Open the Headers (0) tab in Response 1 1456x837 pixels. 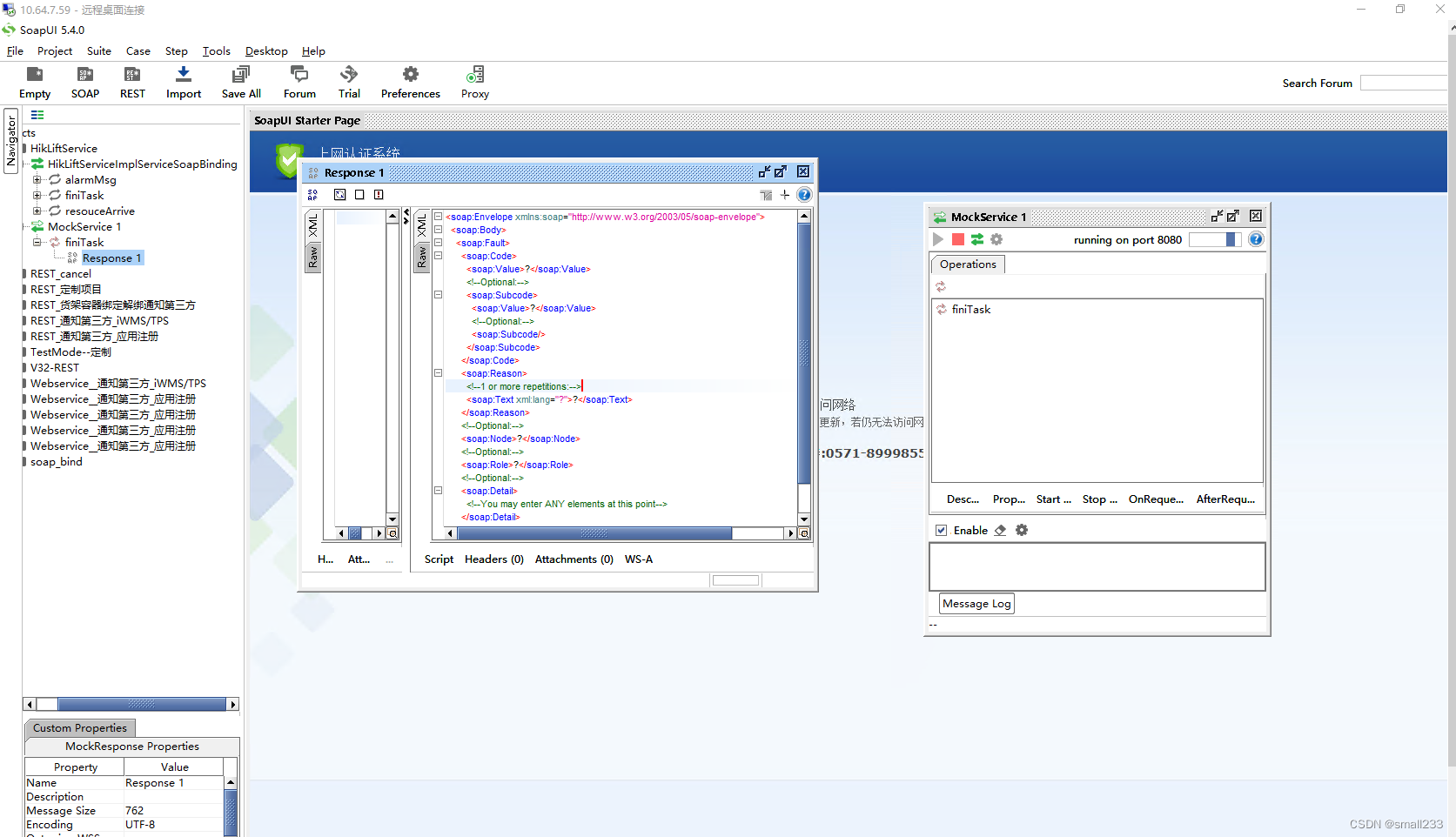tap(494, 559)
